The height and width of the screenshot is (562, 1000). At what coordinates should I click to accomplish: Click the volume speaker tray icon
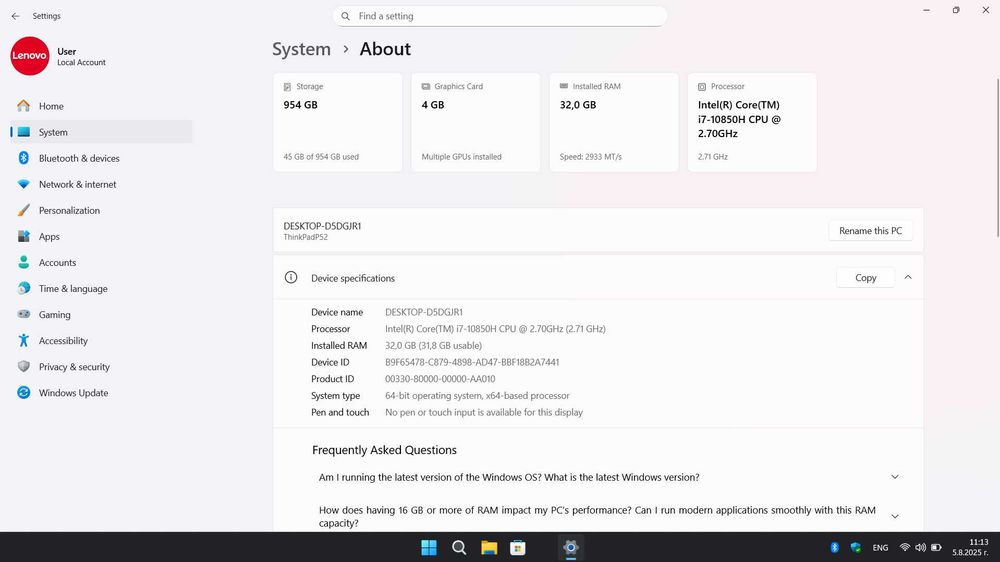pyautogui.click(x=920, y=547)
